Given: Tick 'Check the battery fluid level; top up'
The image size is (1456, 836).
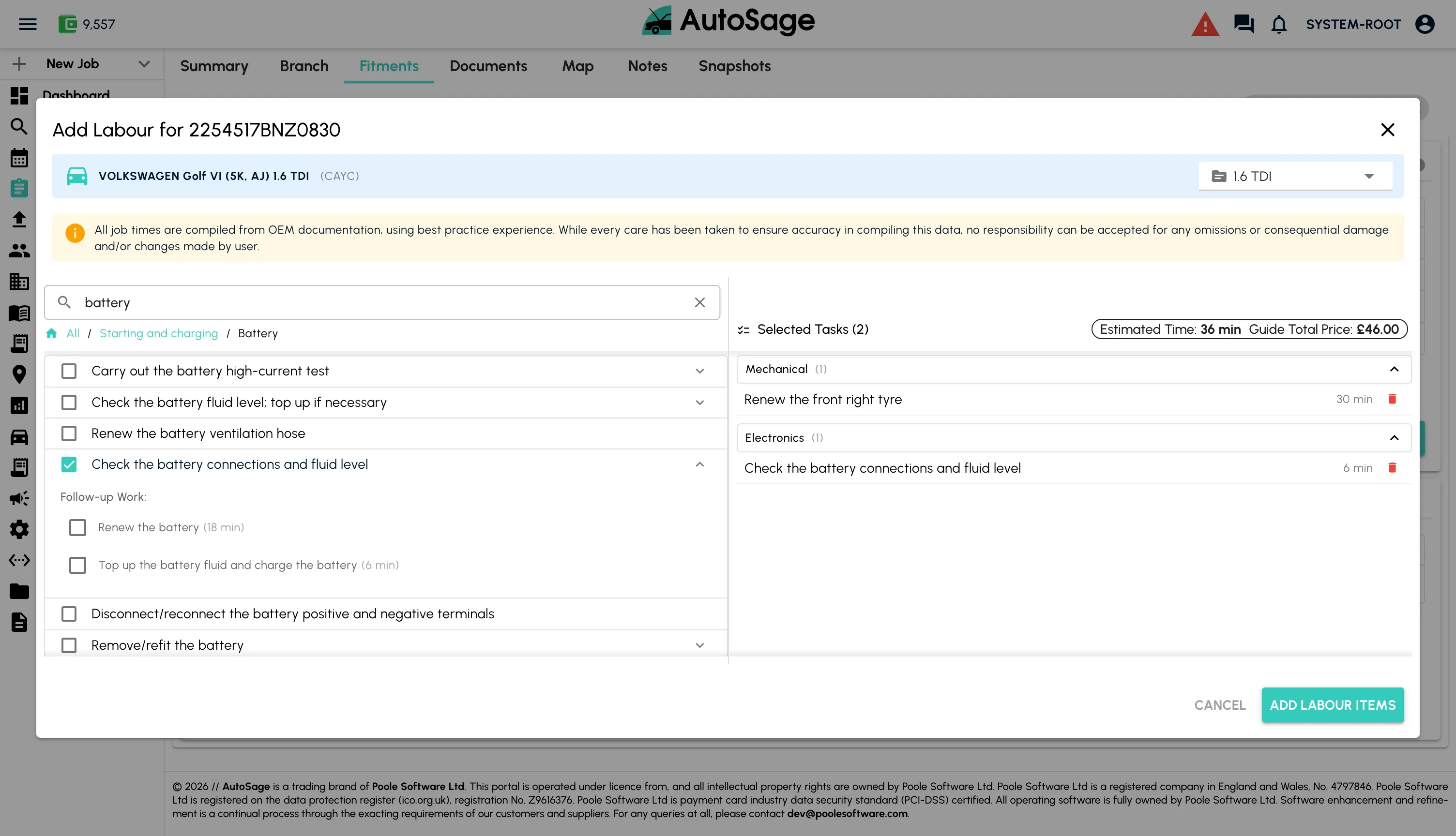Looking at the screenshot, I should [69, 403].
